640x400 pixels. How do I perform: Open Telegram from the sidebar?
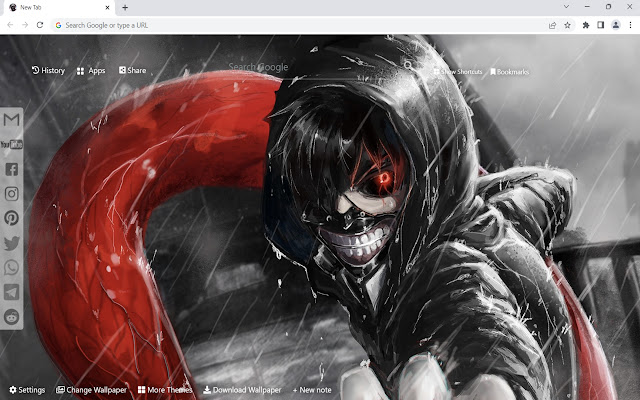[11, 292]
